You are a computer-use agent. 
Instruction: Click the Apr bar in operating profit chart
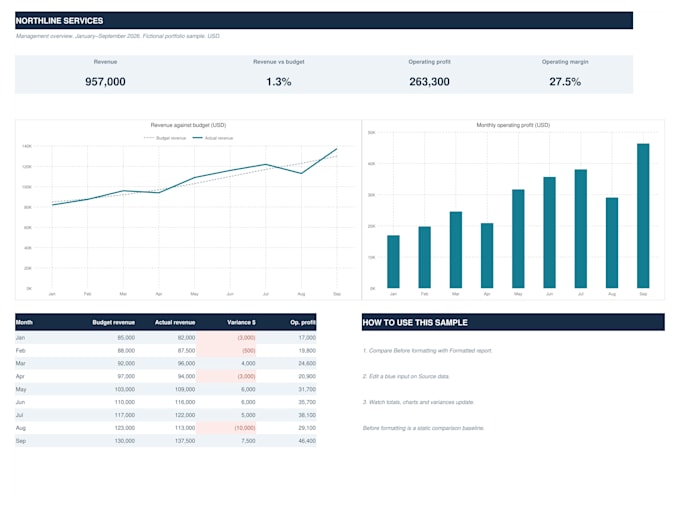click(x=487, y=255)
